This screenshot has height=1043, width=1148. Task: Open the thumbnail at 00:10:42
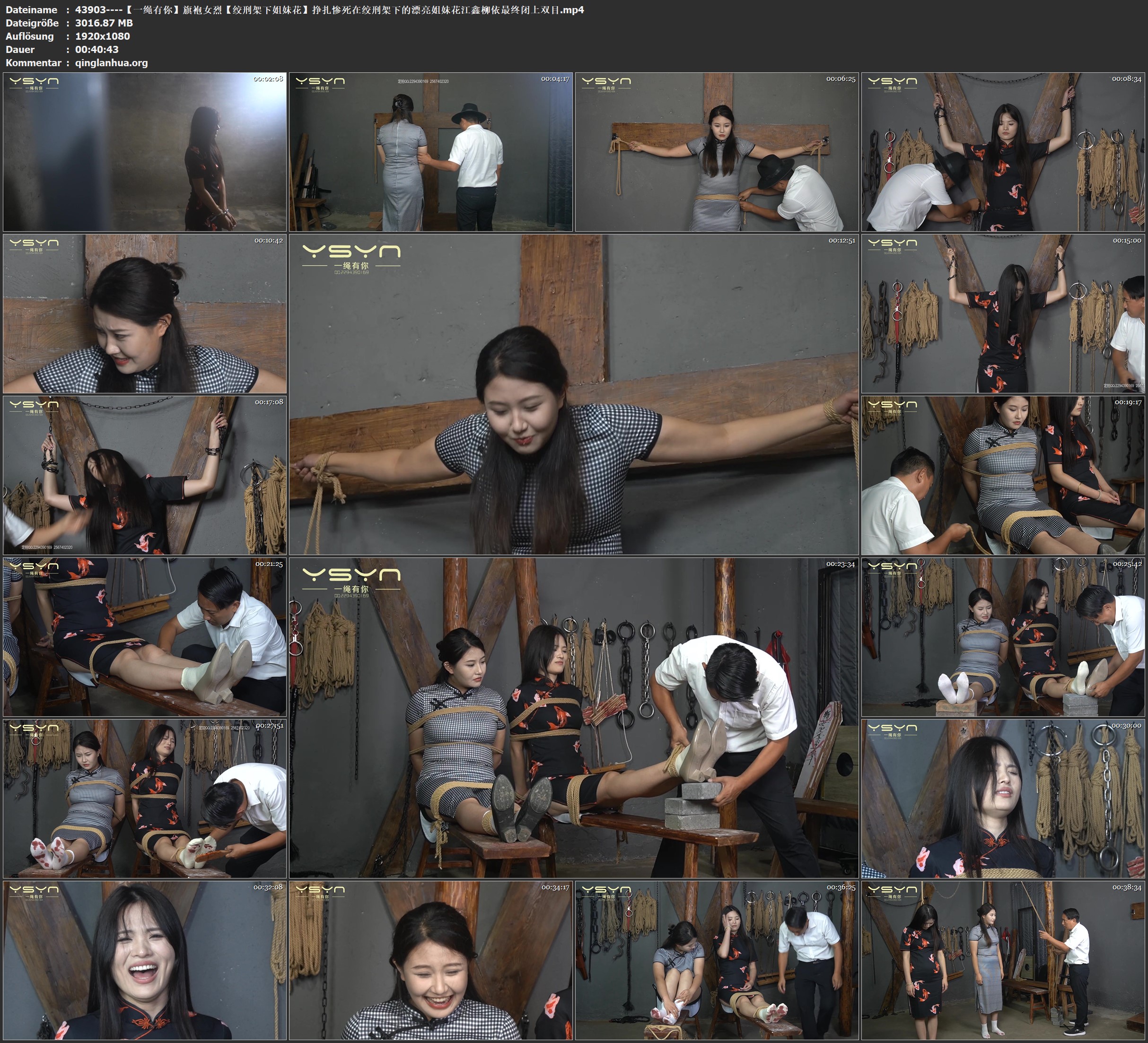145,313
